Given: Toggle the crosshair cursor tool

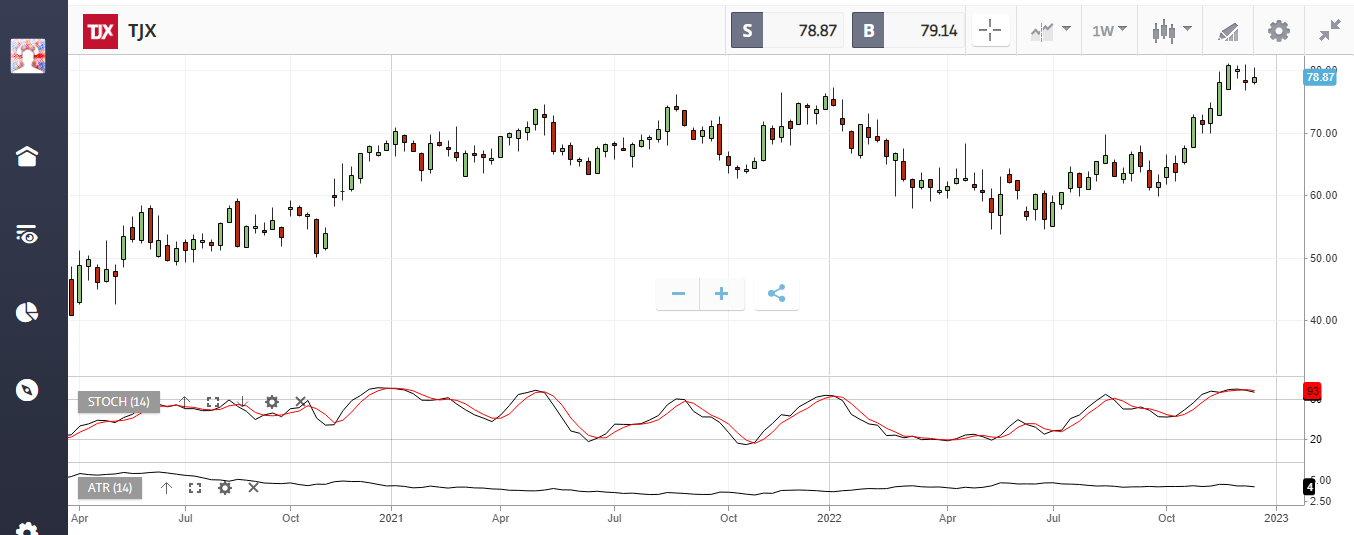Looking at the screenshot, I should [990, 31].
